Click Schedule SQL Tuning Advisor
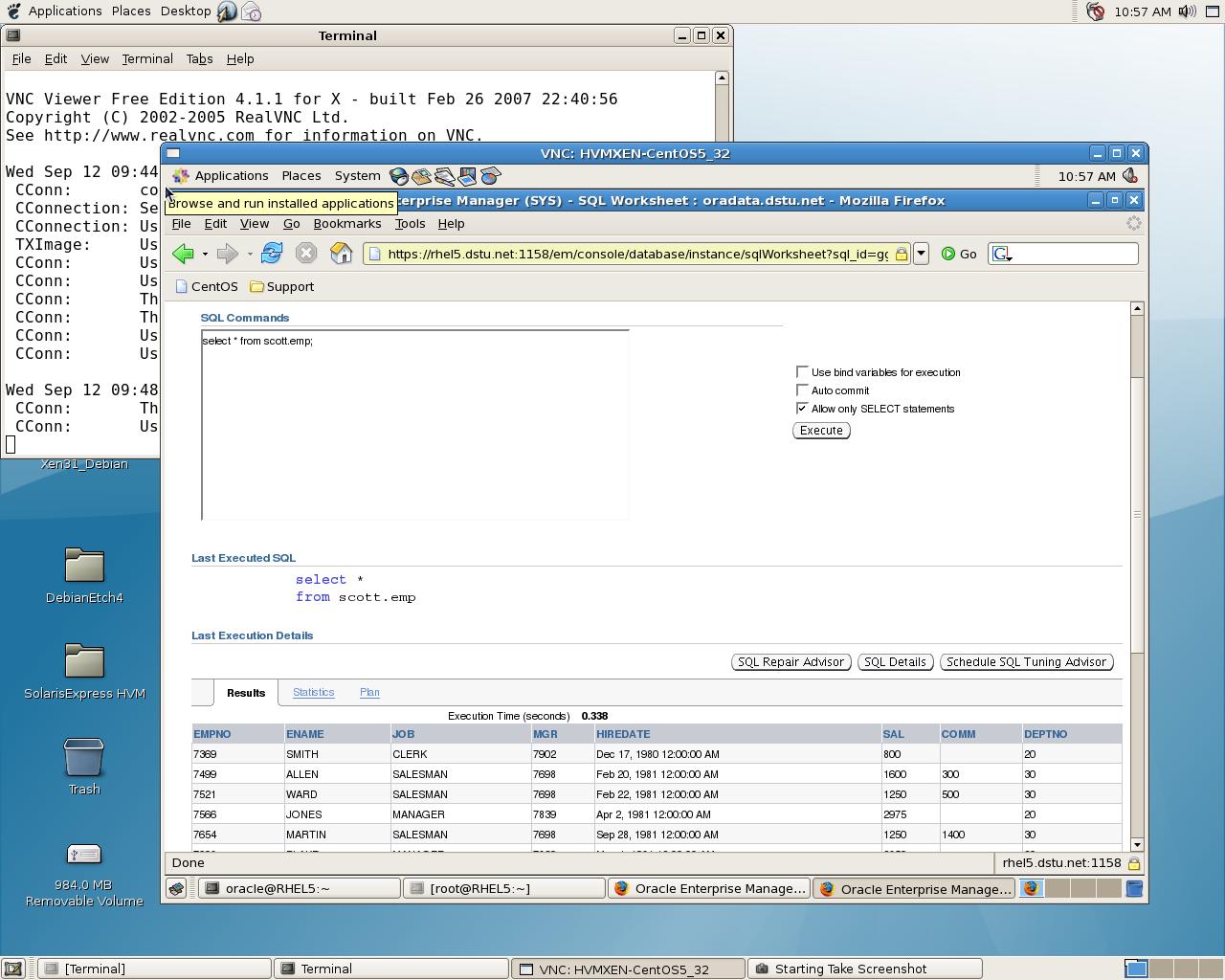The image size is (1225, 980). coord(1026,662)
